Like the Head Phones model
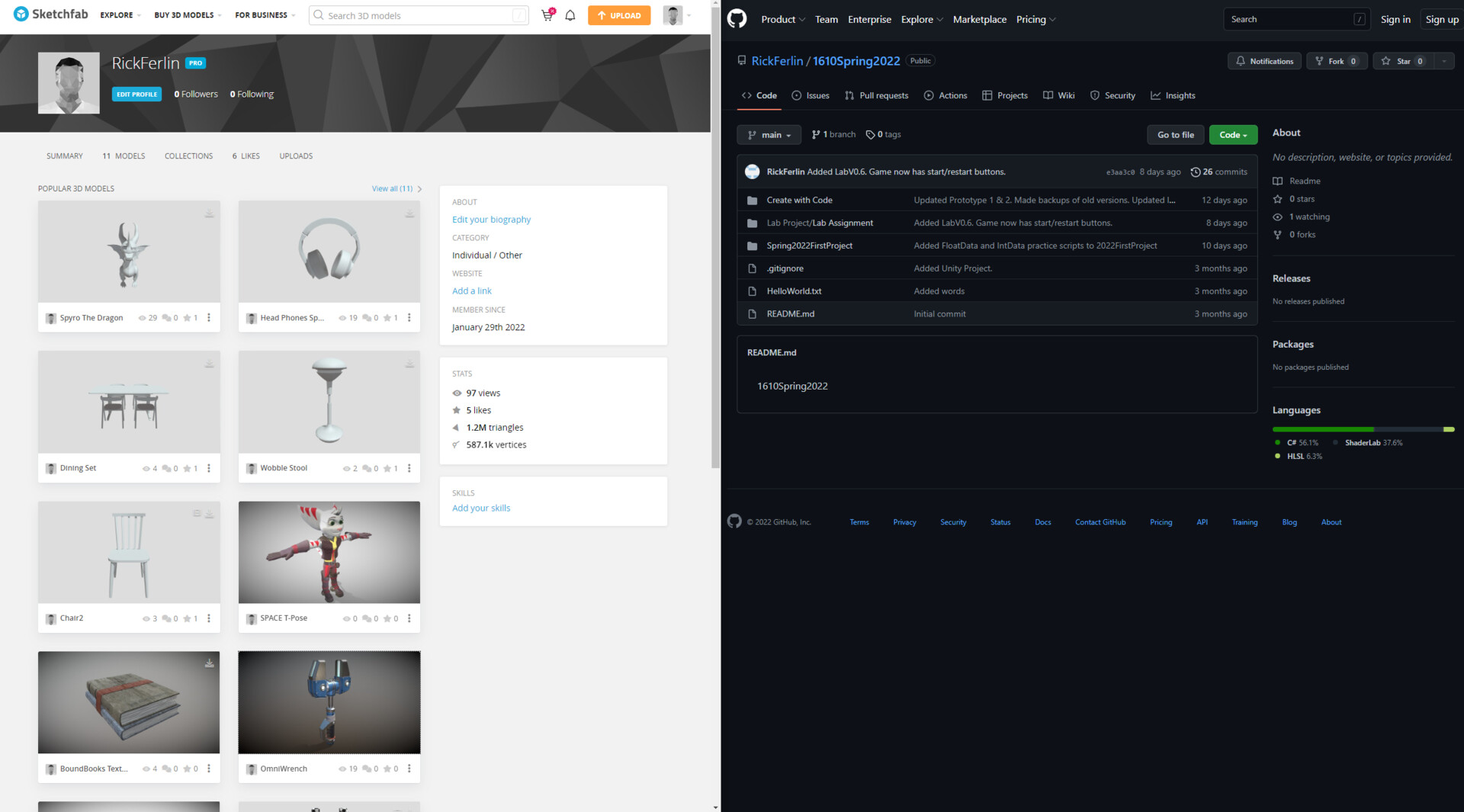 (389, 318)
